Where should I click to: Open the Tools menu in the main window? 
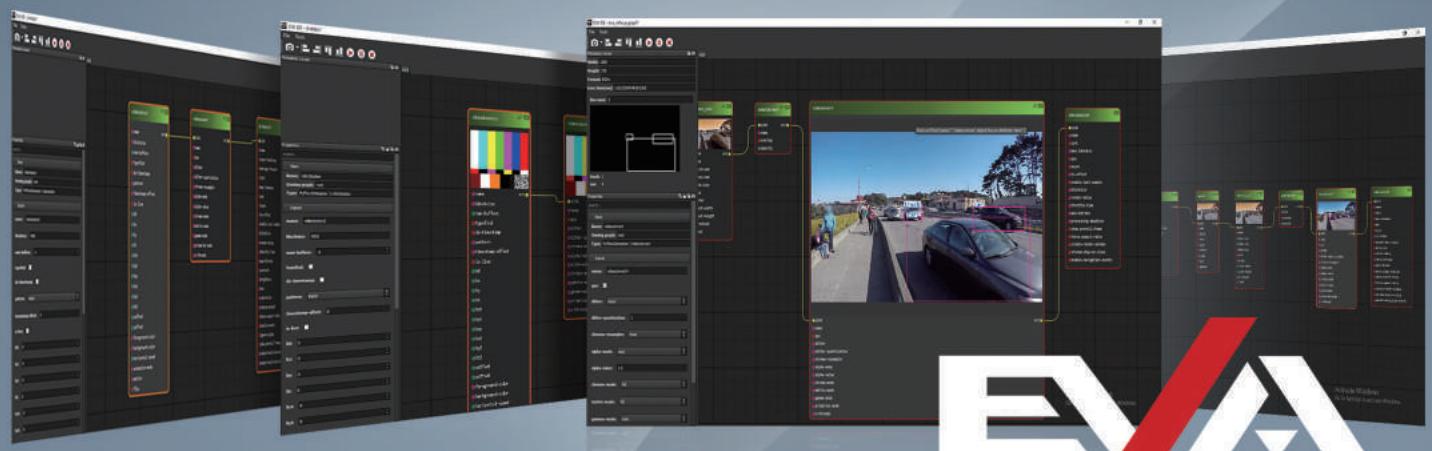point(604,32)
